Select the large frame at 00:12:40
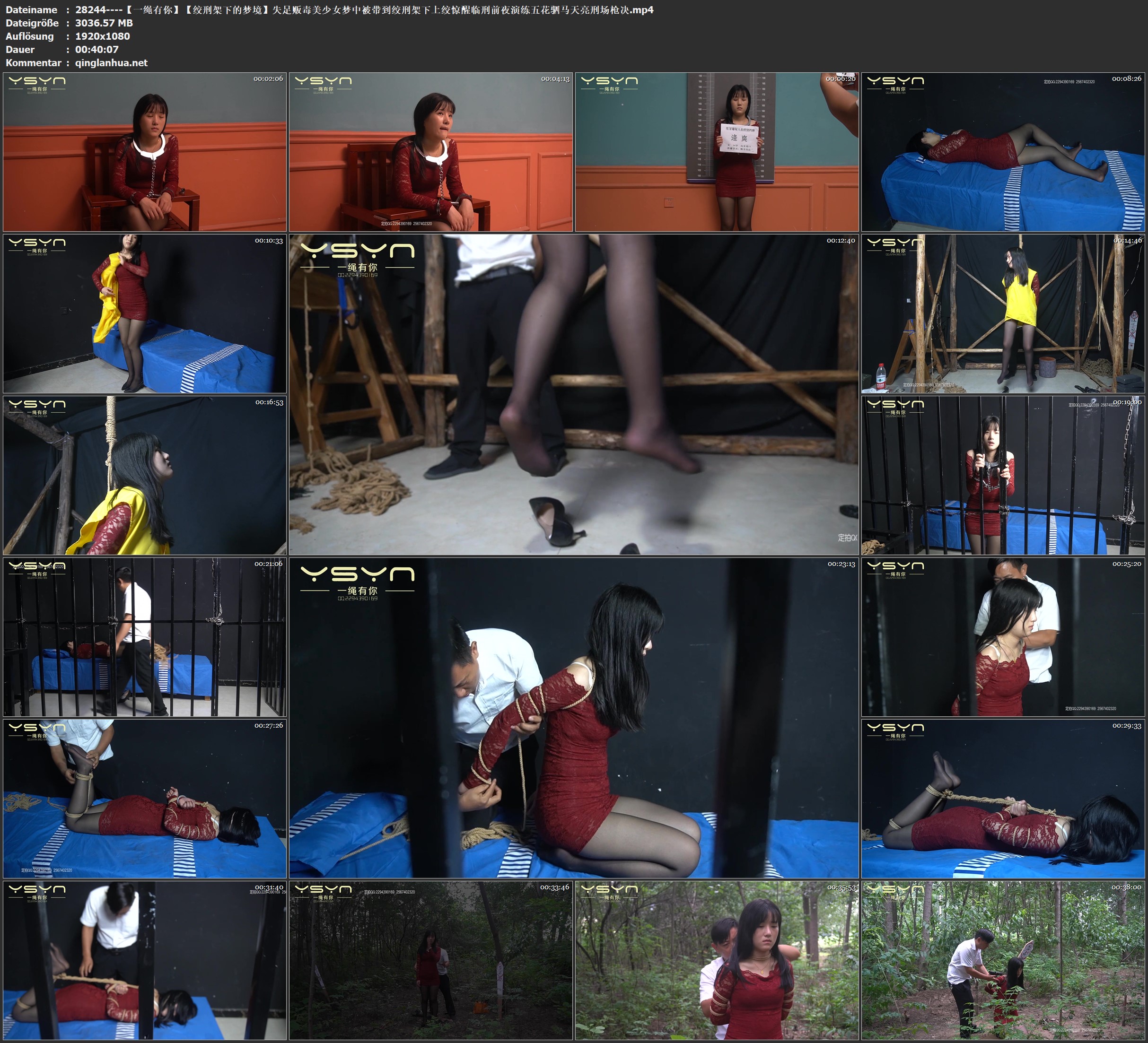 pos(573,394)
